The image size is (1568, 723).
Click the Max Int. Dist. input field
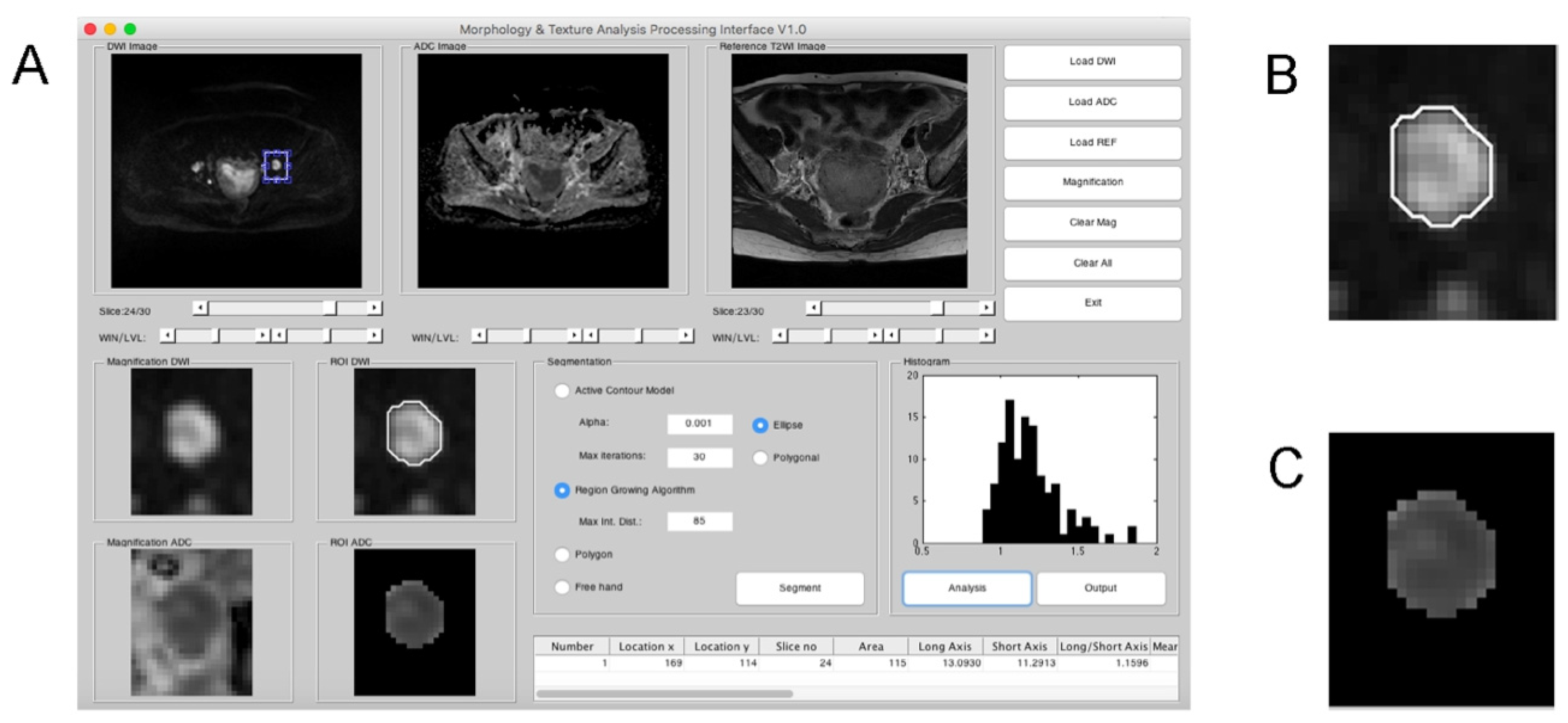pyautogui.click(x=699, y=521)
